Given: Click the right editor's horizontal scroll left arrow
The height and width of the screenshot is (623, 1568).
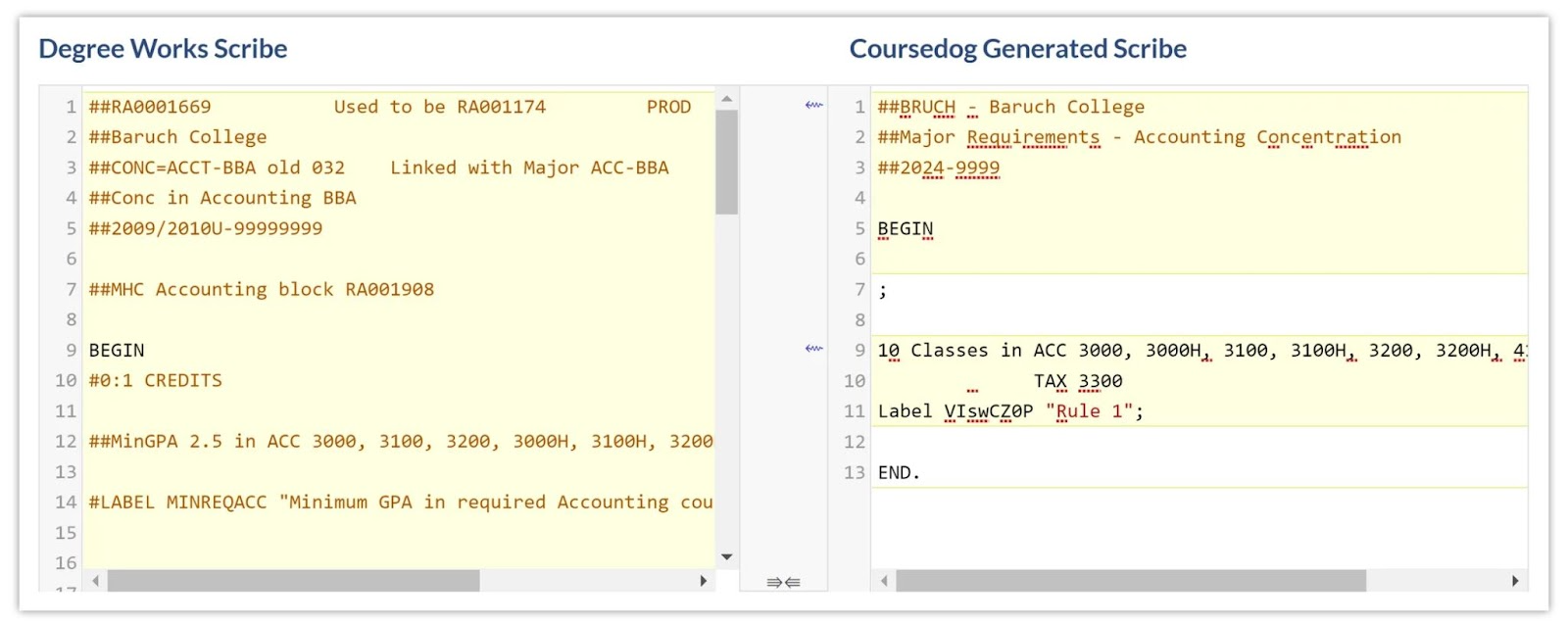Looking at the screenshot, I should (883, 581).
